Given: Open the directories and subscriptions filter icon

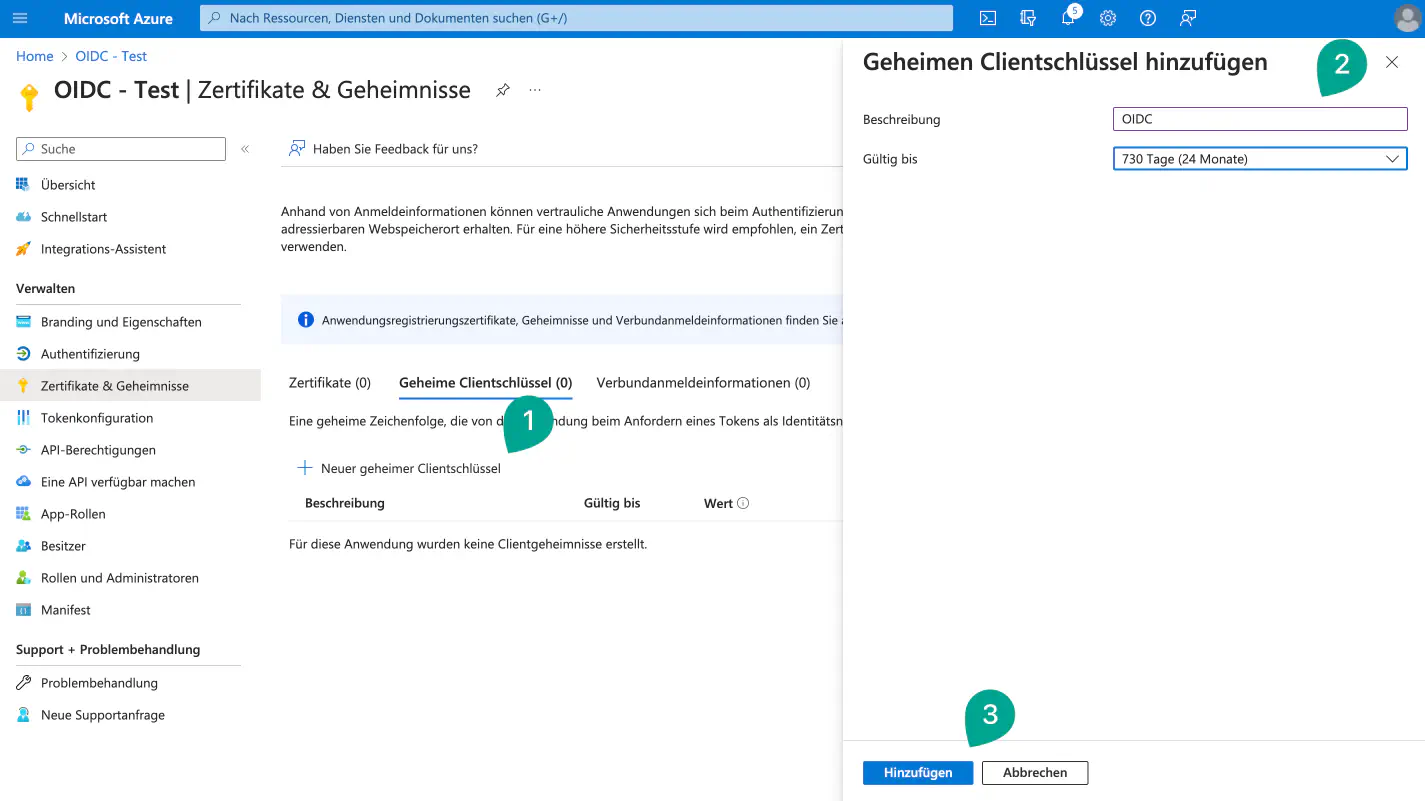Looking at the screenshot, I should 1027,18.
